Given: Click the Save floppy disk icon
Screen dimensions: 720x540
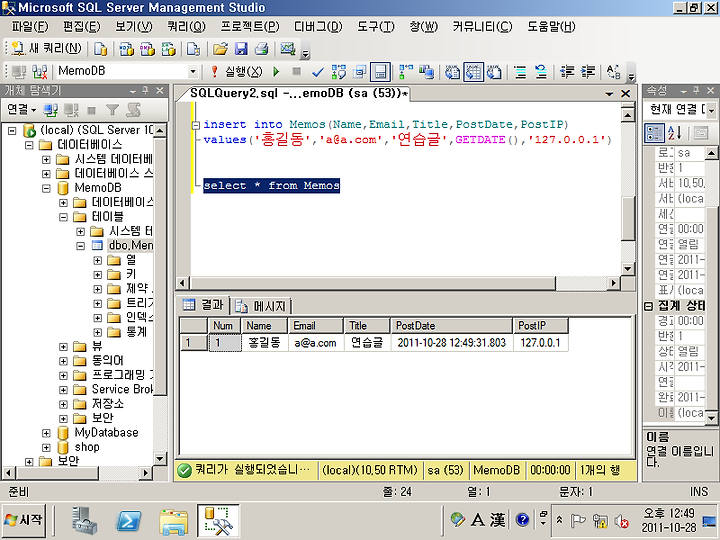Looking at the screenshot, I should [x=241, y=48].
